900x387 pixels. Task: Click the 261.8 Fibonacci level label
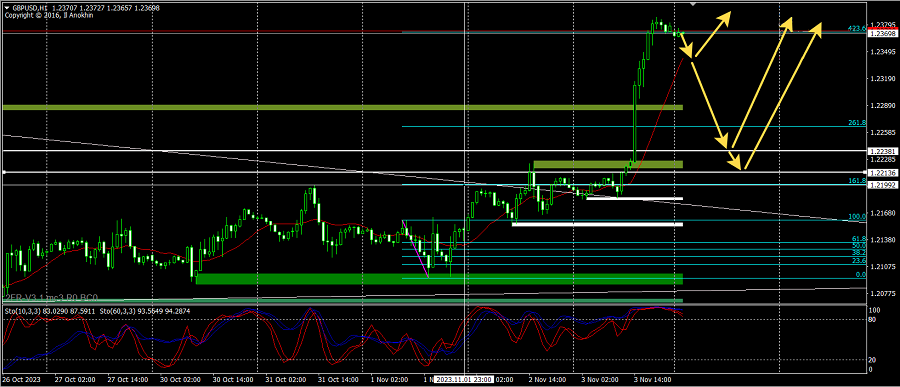pos(857,123)
